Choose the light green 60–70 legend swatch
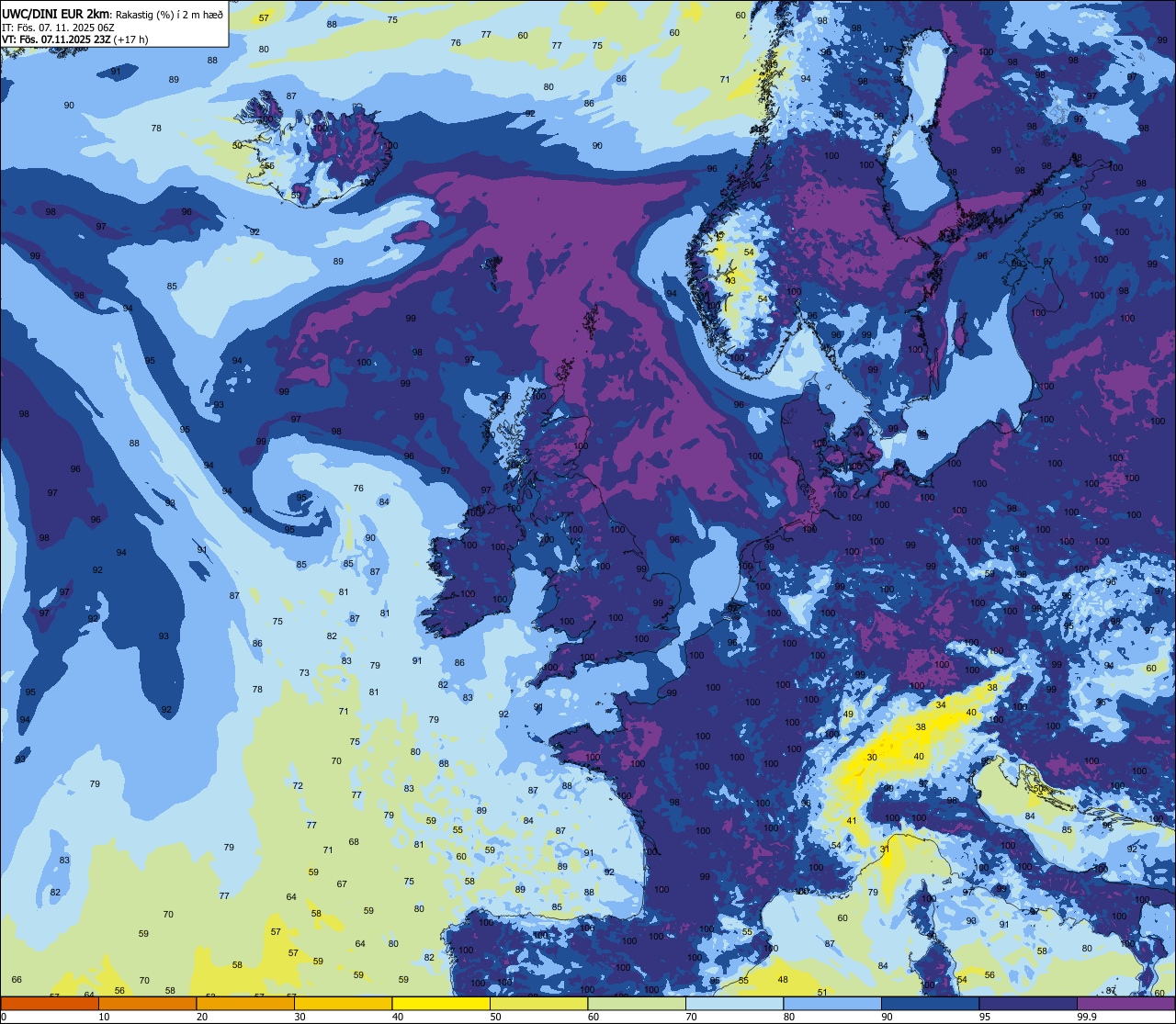Screen dimensions: 1176x1024 [636, 1004]
